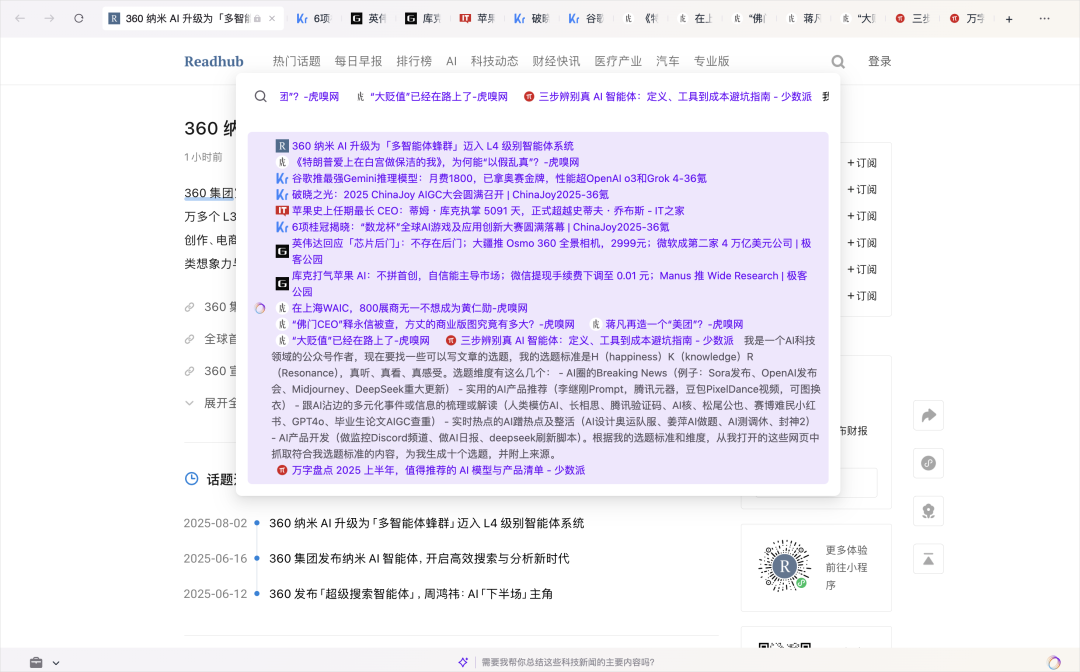1080x672 pixels.
Task: Click the QR code mini-program thumbnail
Action: (785, 567)
